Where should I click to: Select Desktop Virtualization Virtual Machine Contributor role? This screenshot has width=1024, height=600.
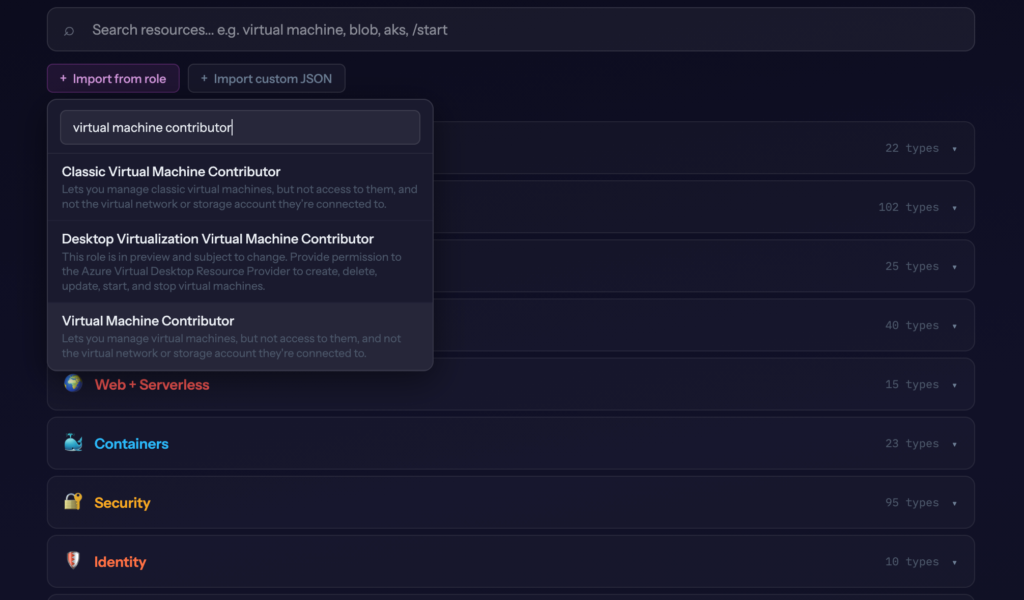coord(240,261)
